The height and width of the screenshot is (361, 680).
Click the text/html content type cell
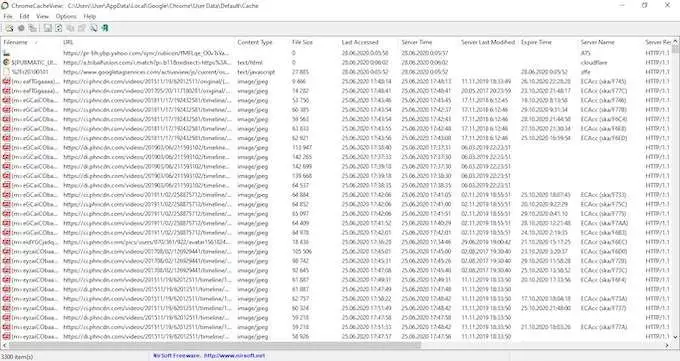coord(250,62)
